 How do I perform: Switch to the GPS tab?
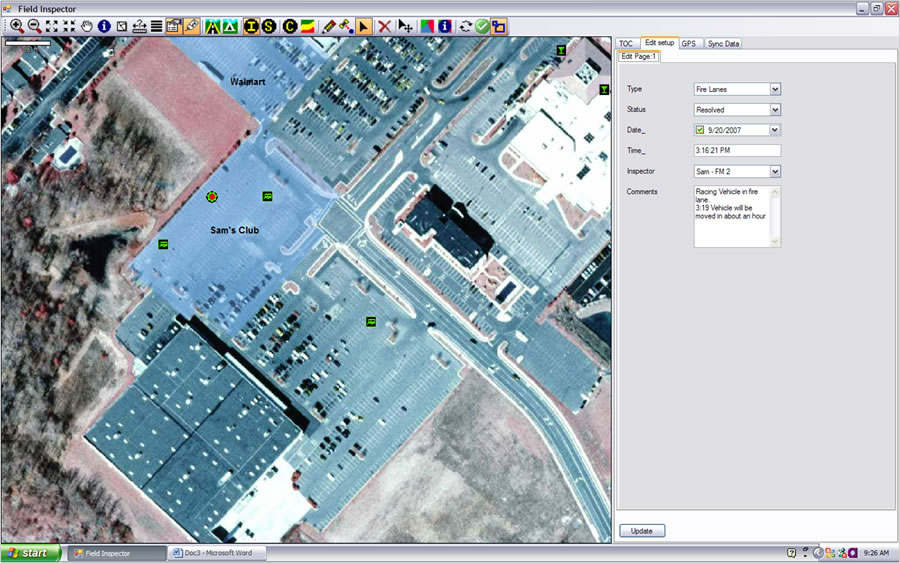point(689,44)
